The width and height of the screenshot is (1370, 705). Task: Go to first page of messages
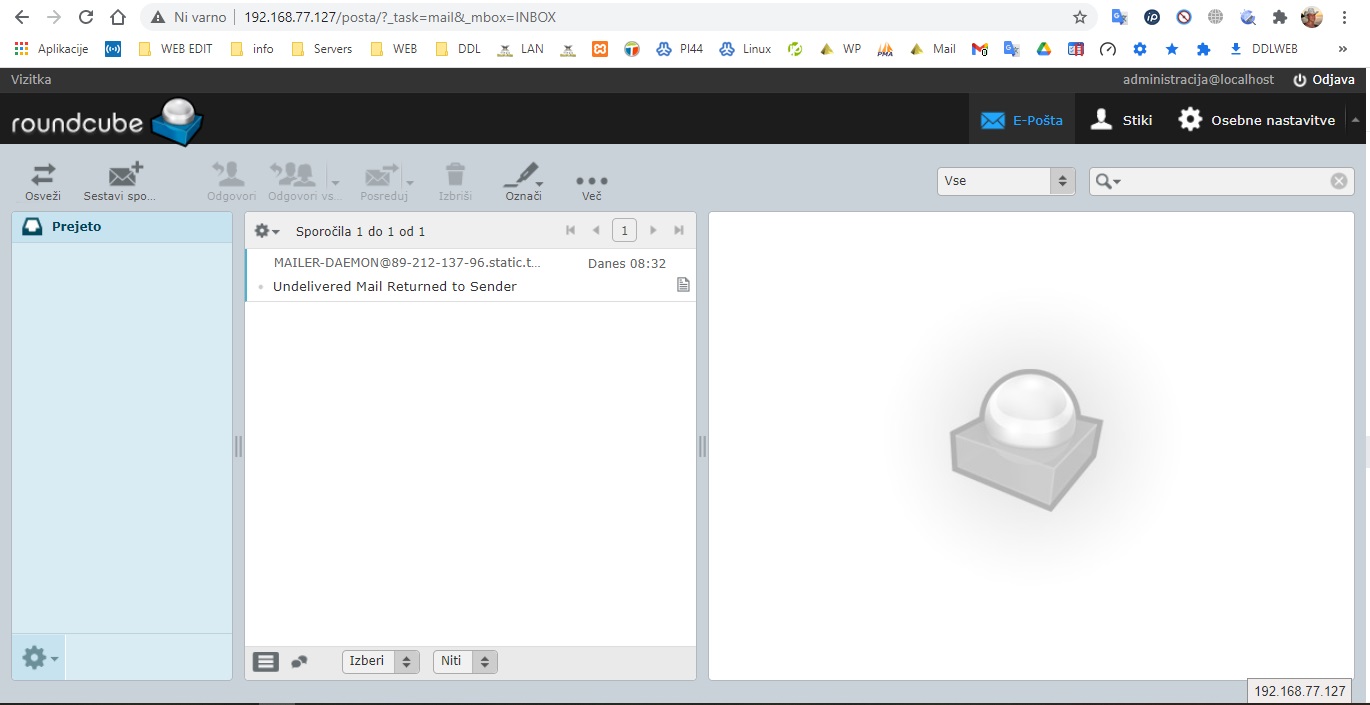(x=570, y=230)
